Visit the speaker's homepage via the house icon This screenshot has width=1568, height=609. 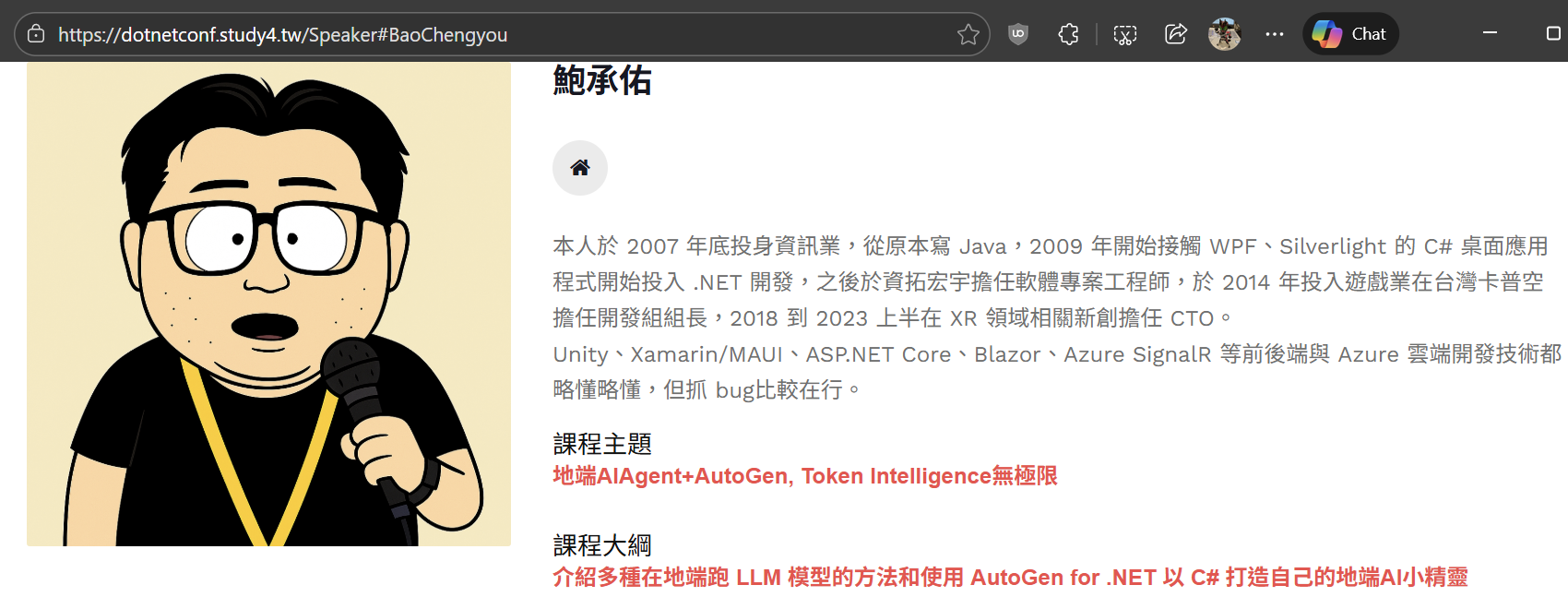(x=580, y=168)
